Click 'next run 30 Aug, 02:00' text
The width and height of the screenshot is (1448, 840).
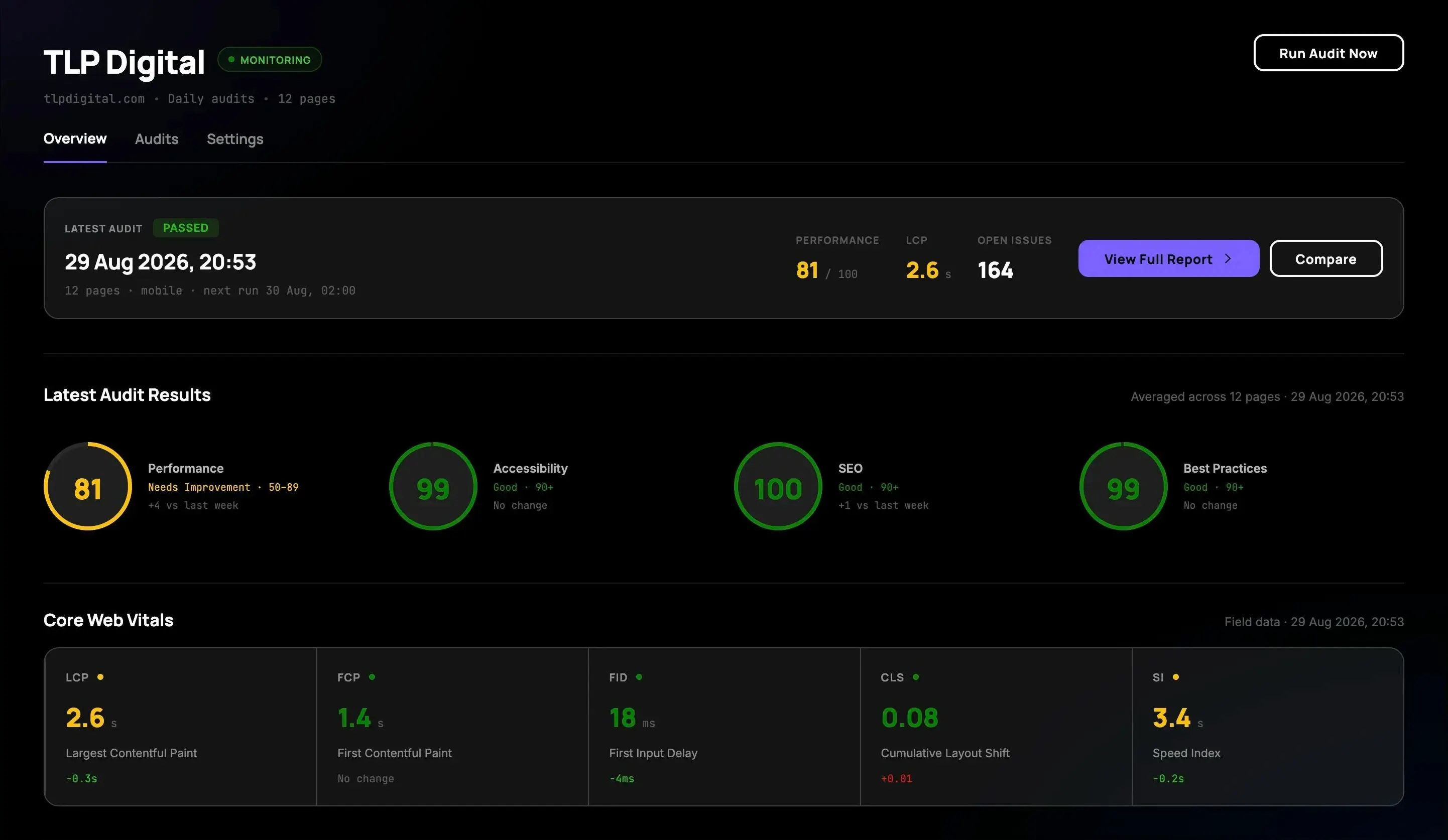(x=279, y=291)
